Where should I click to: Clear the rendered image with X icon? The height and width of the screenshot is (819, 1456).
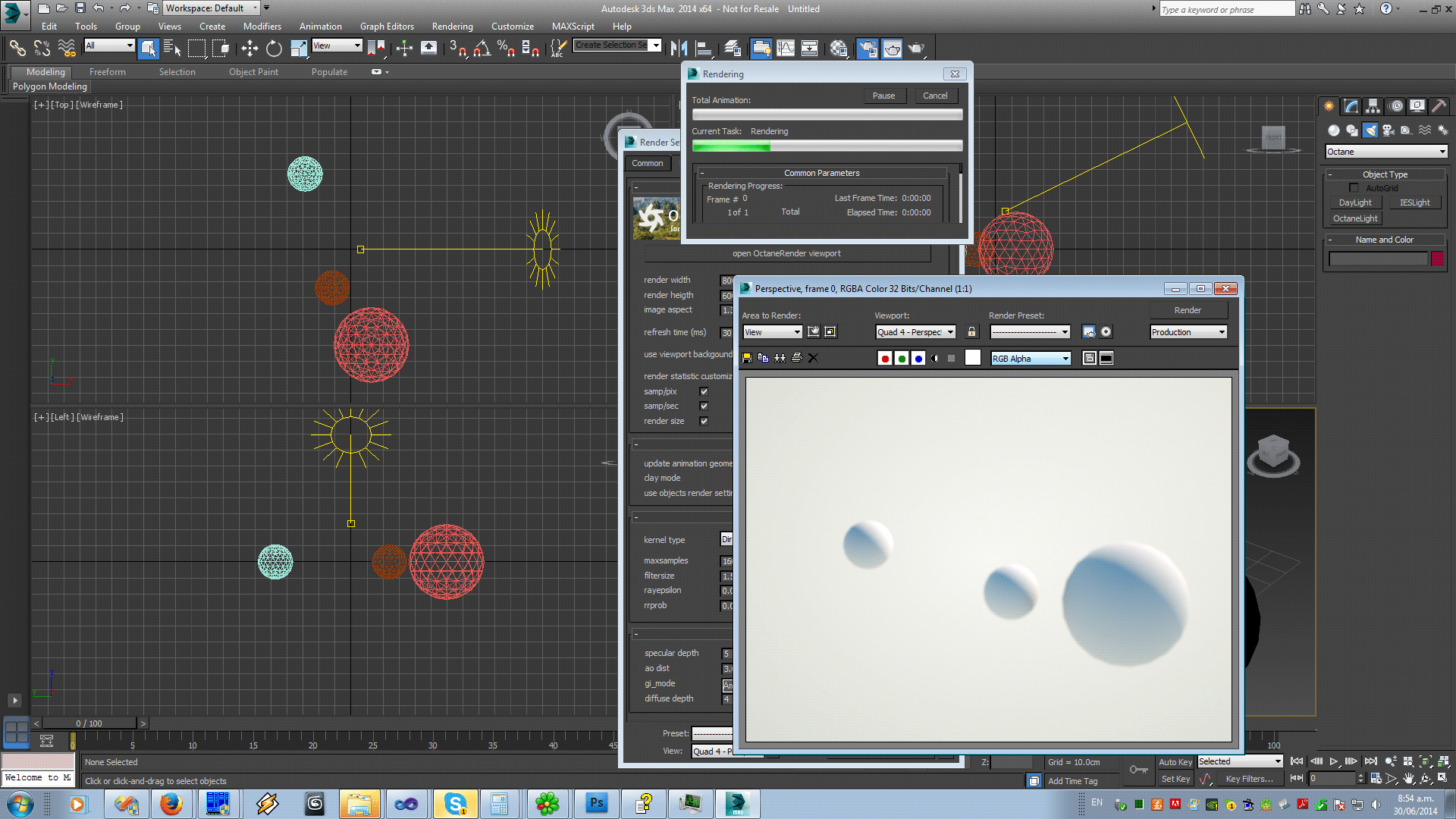tap(813, 358)
